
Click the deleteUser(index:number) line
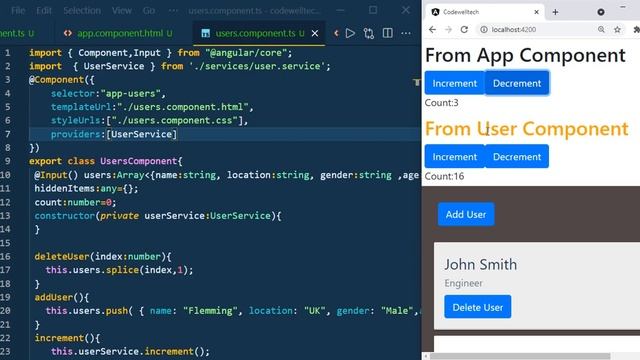coord(103,257)
